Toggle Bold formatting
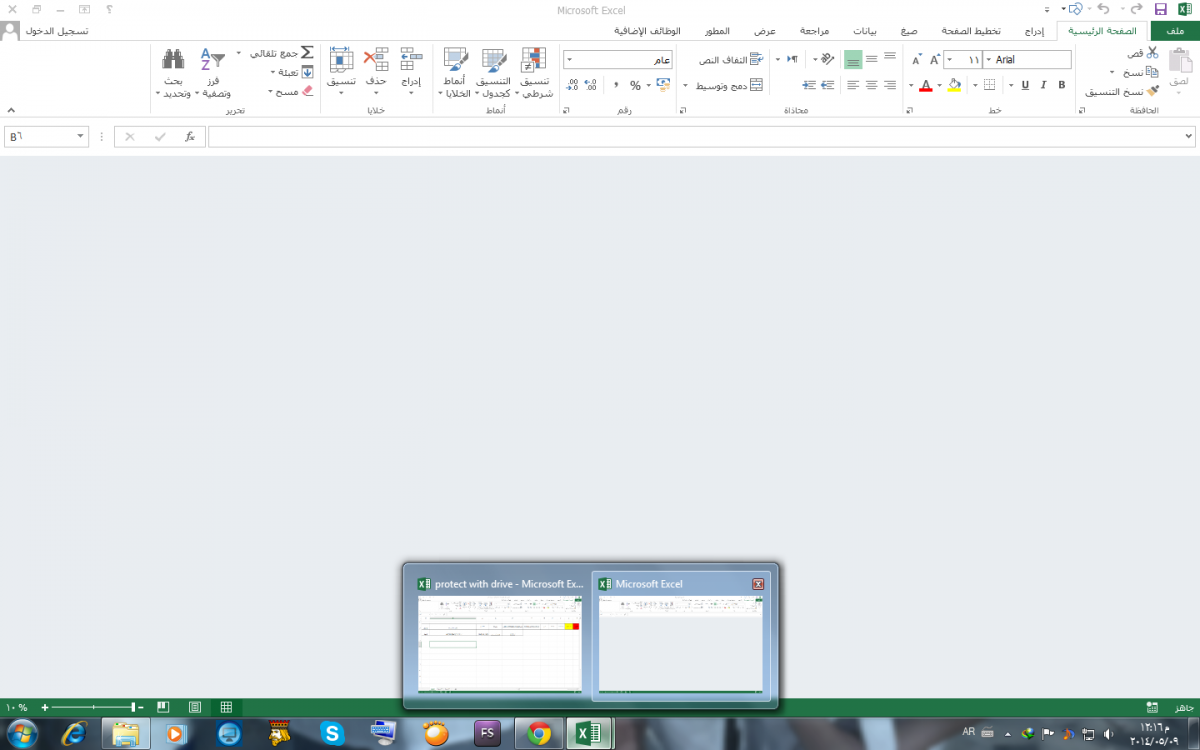This screenshot has width=1200, height=750. 1062,85
